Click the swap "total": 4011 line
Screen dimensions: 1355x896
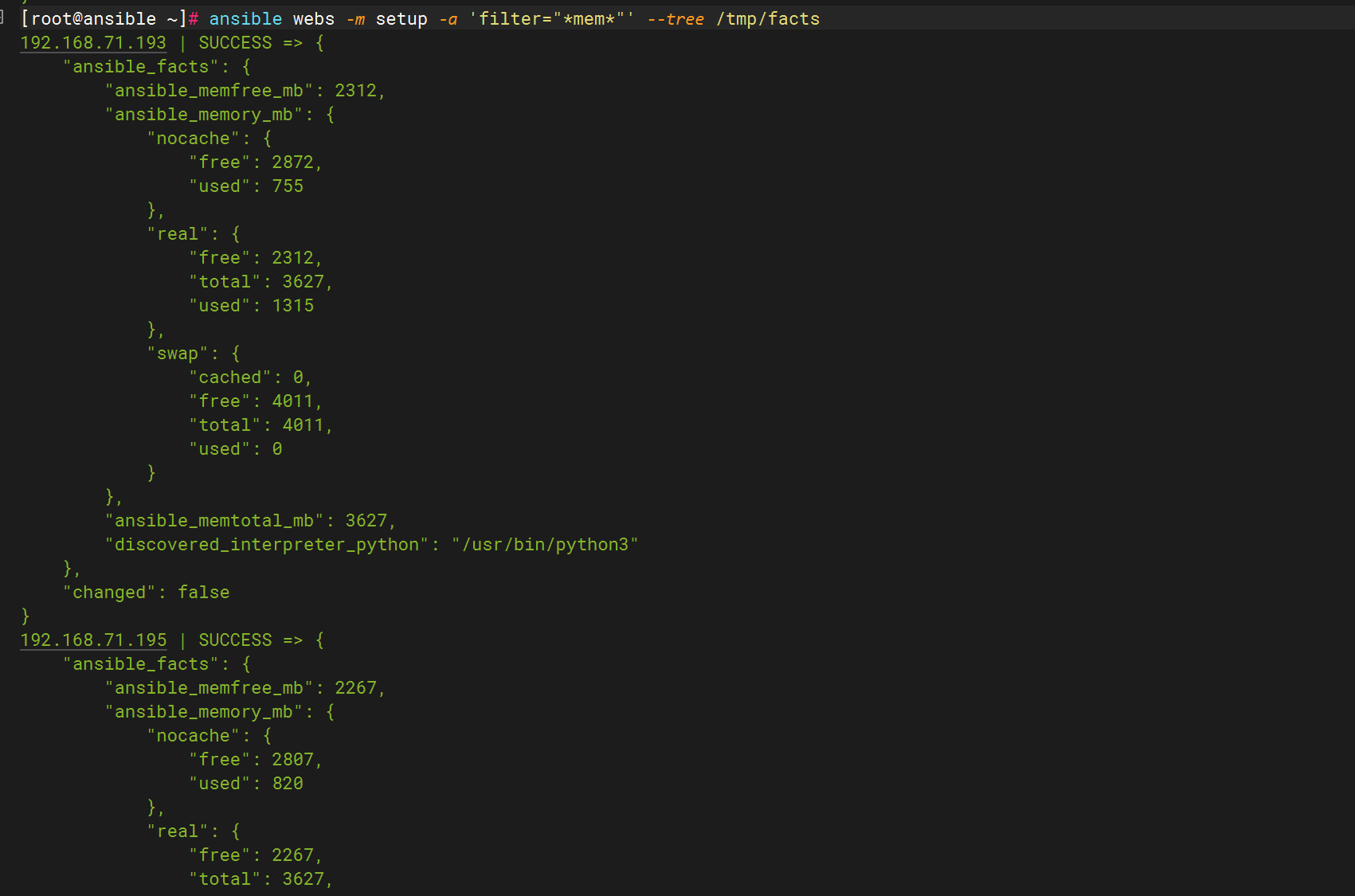pos(260,425)
